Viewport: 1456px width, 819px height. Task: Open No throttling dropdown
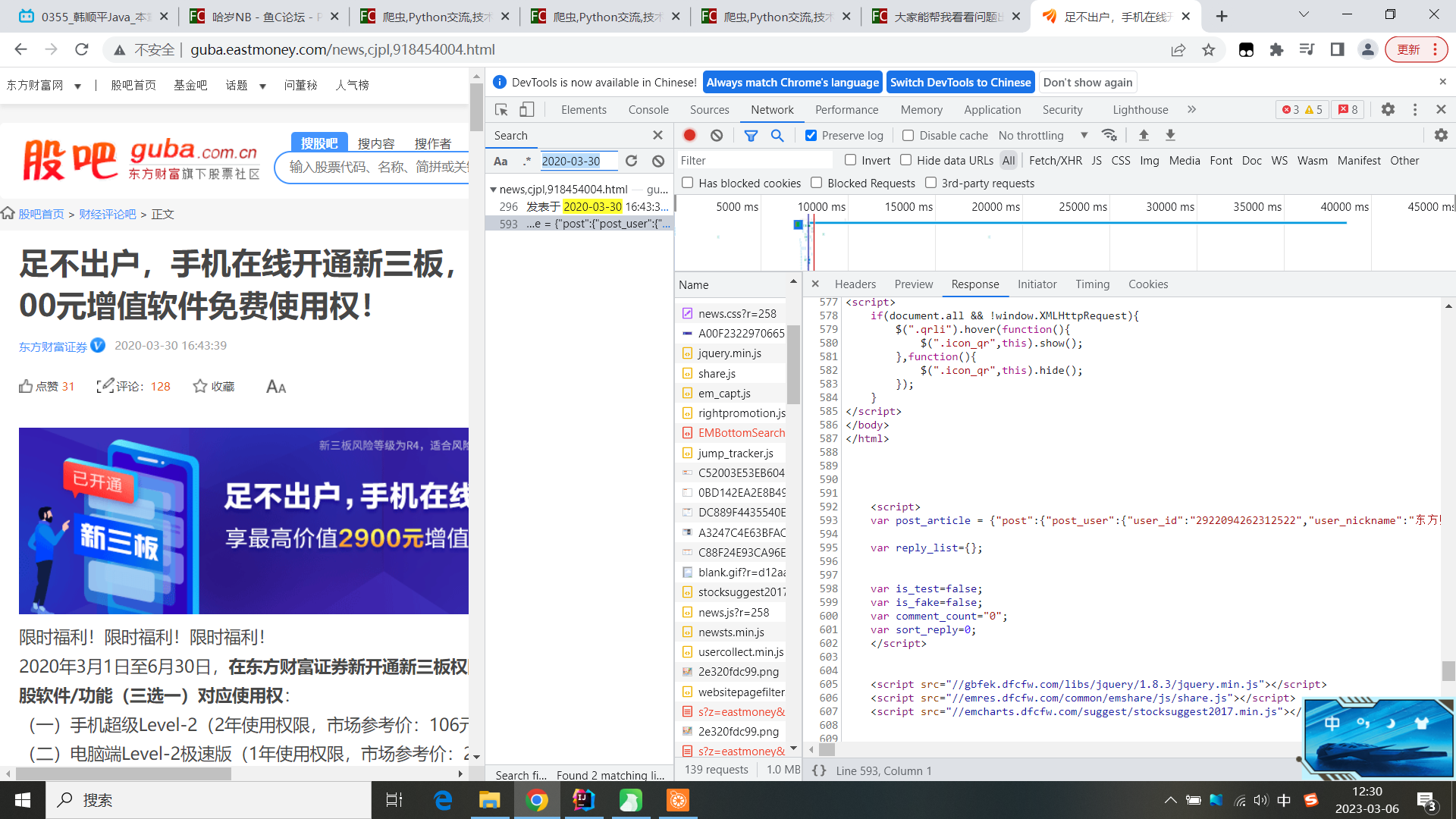(x=1043, y=135)
